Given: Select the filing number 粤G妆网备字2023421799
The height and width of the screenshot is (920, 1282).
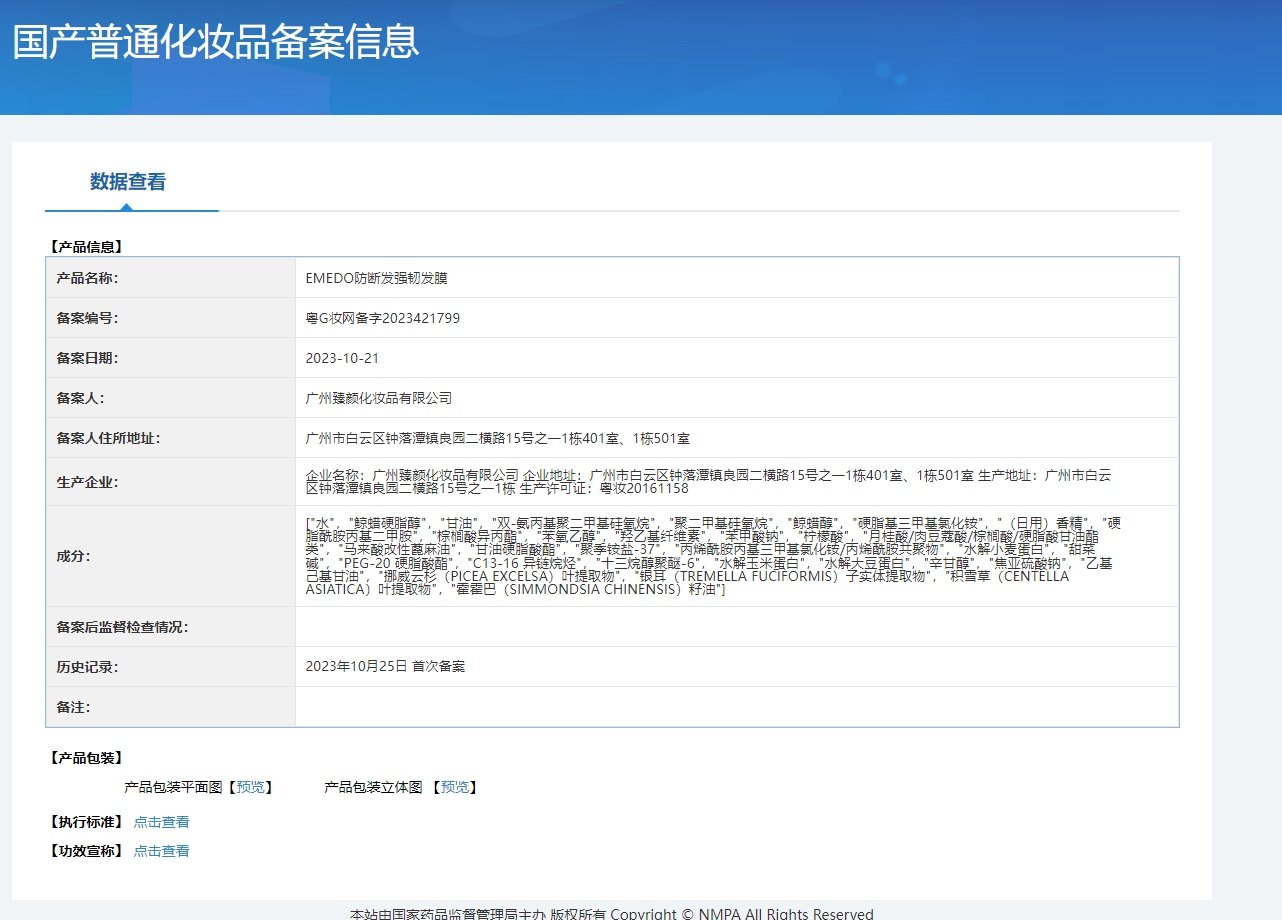Looking at the screenshot, I should pyautogui.click(x=385, y=317).
